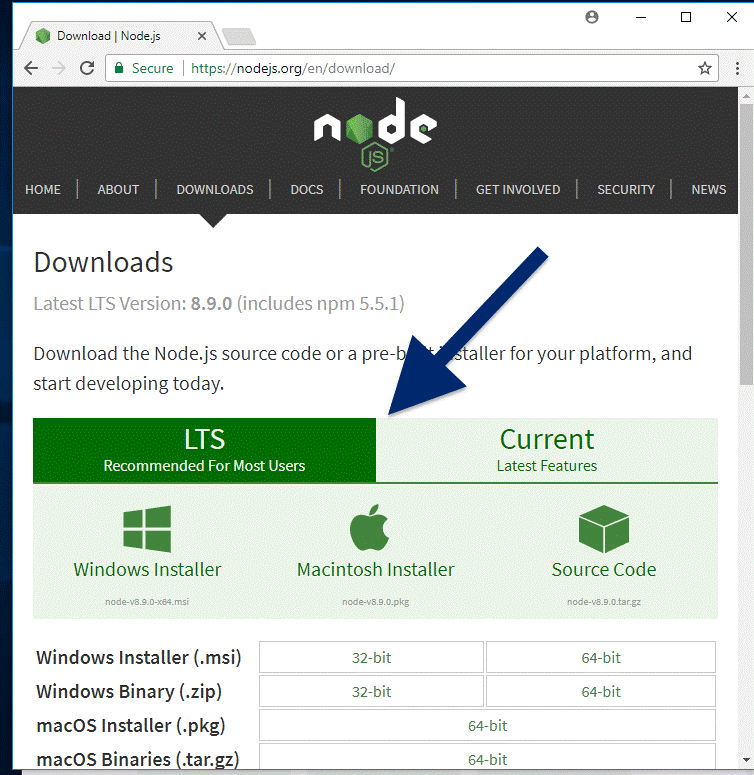Download 32-bit Windows Binary (.zip)
The image size is (754, 775).
coord(371,691)
